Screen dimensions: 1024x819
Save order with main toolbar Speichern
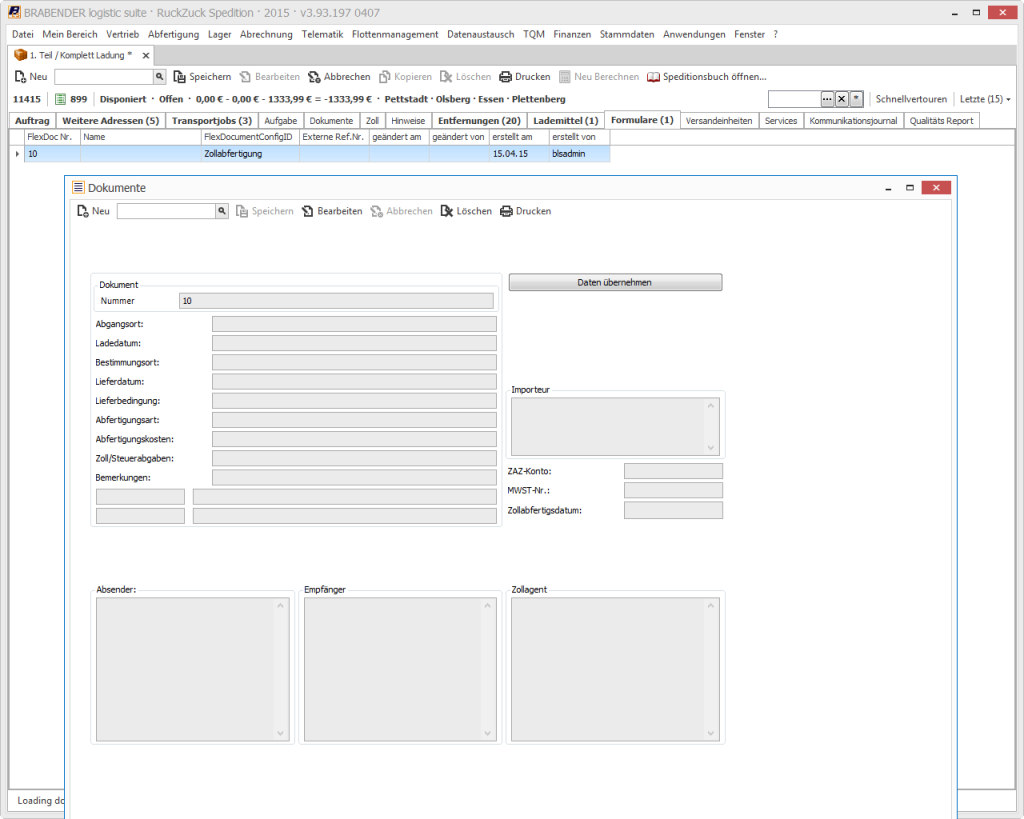coord(202,76)
